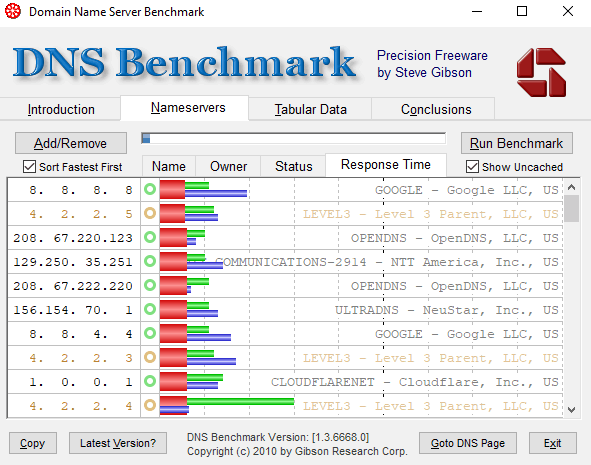Minimize the Domain Name Server Benchmark window
This screenshot has height=465, width=591.
(477, 11)
